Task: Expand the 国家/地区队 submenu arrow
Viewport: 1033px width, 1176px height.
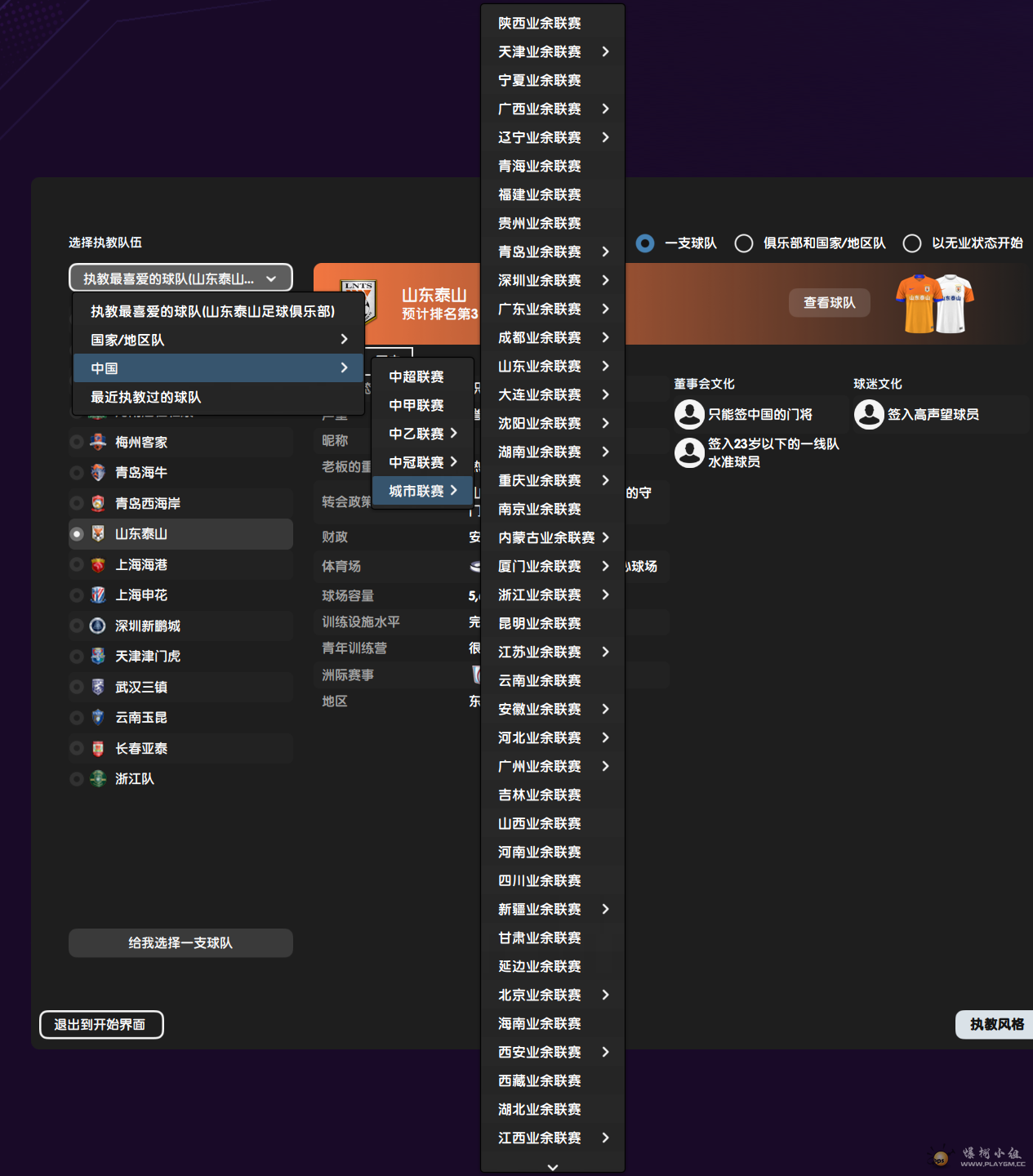Action: coord(344,339)
